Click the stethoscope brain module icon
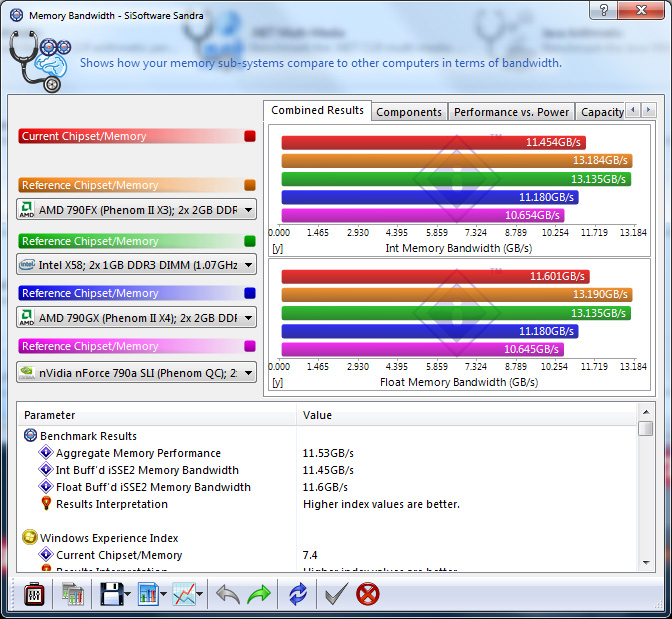The height and width of the screenshot is (619, 672). pyautogui.click(x=39, y=61)
